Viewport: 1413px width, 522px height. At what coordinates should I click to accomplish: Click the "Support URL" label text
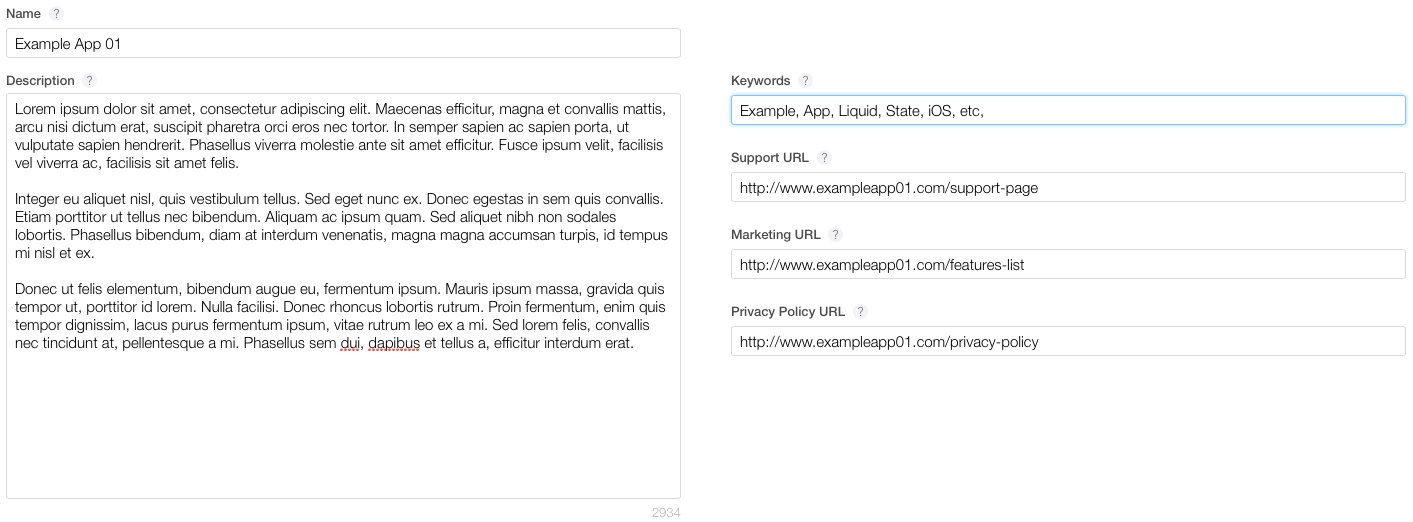tap(769, 158)
